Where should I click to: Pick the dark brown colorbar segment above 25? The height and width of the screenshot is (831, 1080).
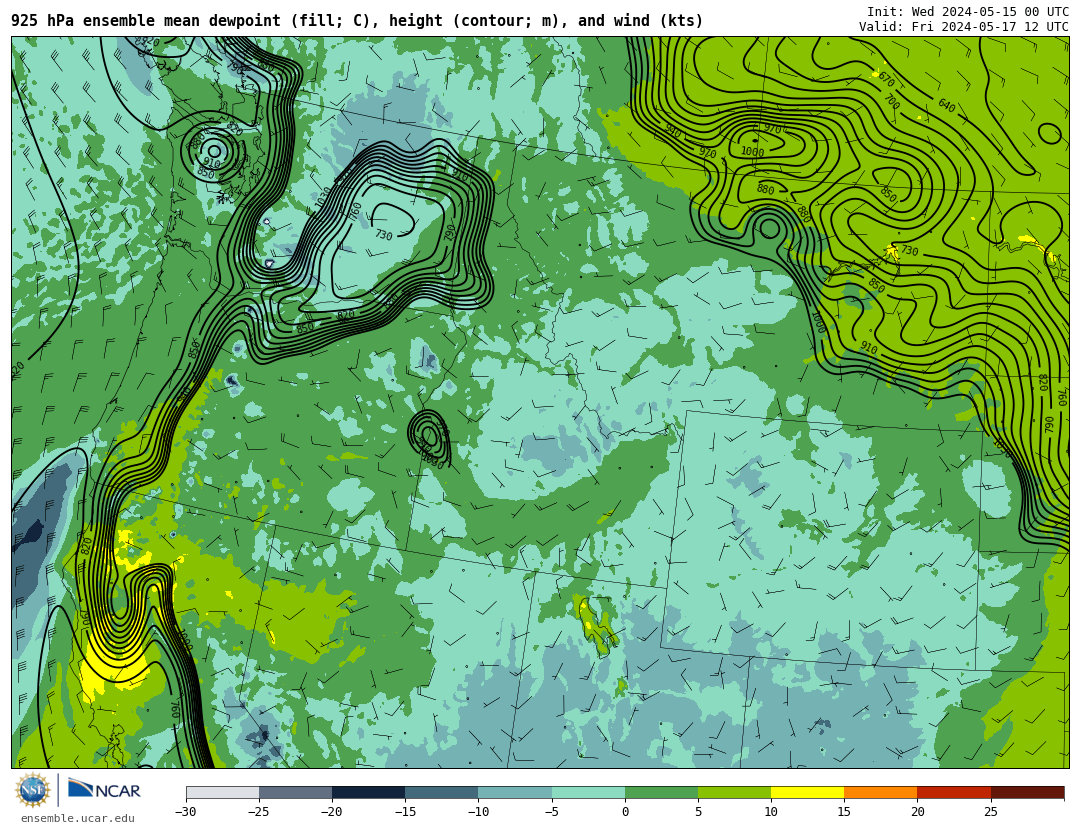(x=1027, y=792)
